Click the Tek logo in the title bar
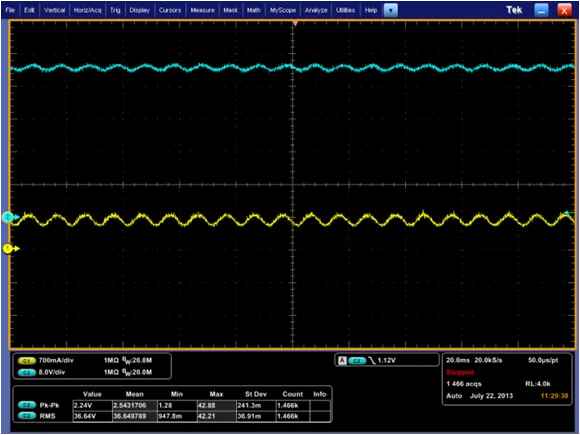 [514, 10]
